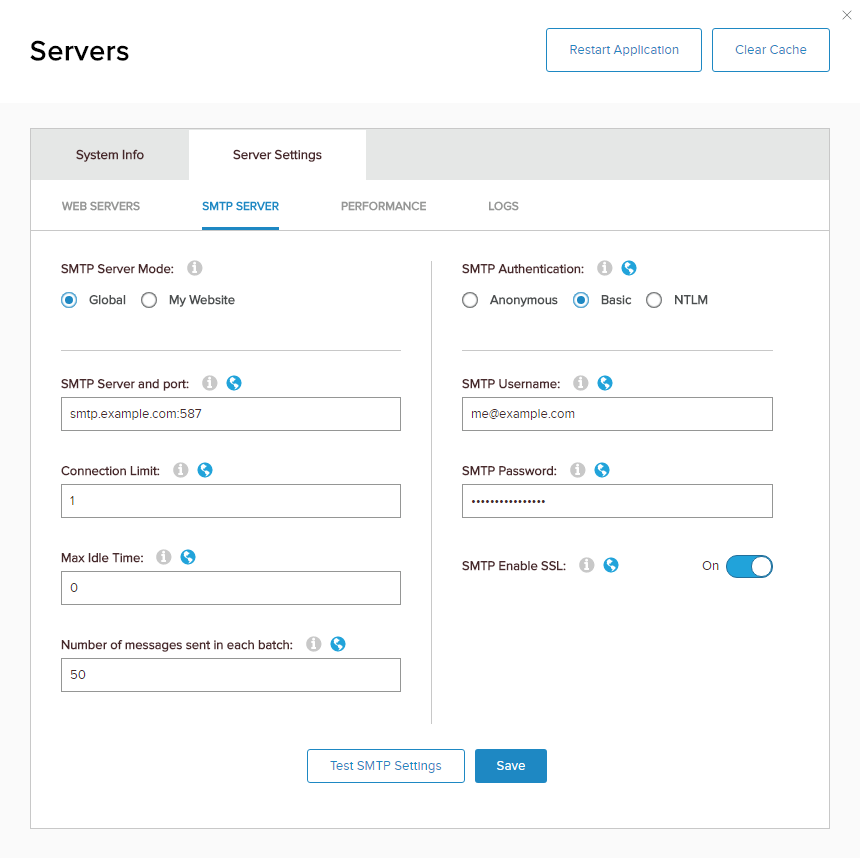Open the System Info tab
Image resolution: width=860 pixels, height=858 pixels.
[x=110, y=155]
